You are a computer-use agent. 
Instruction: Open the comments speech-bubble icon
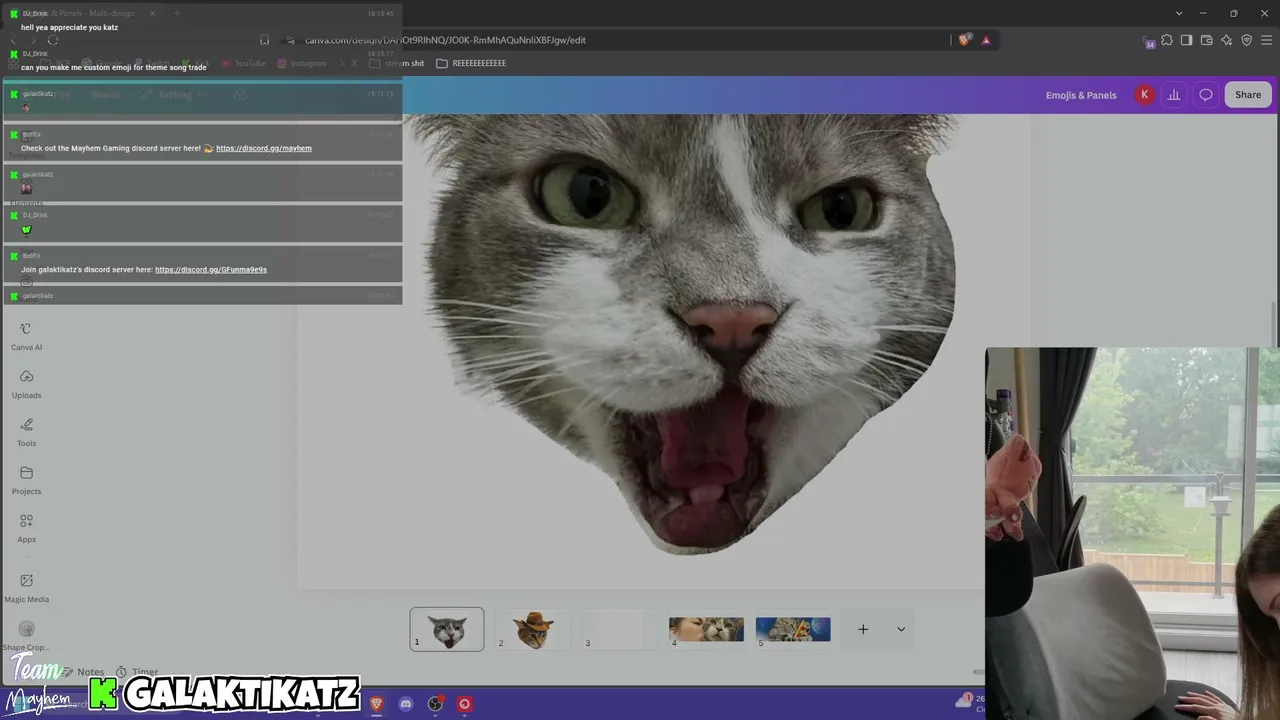tap(1206, 95)
